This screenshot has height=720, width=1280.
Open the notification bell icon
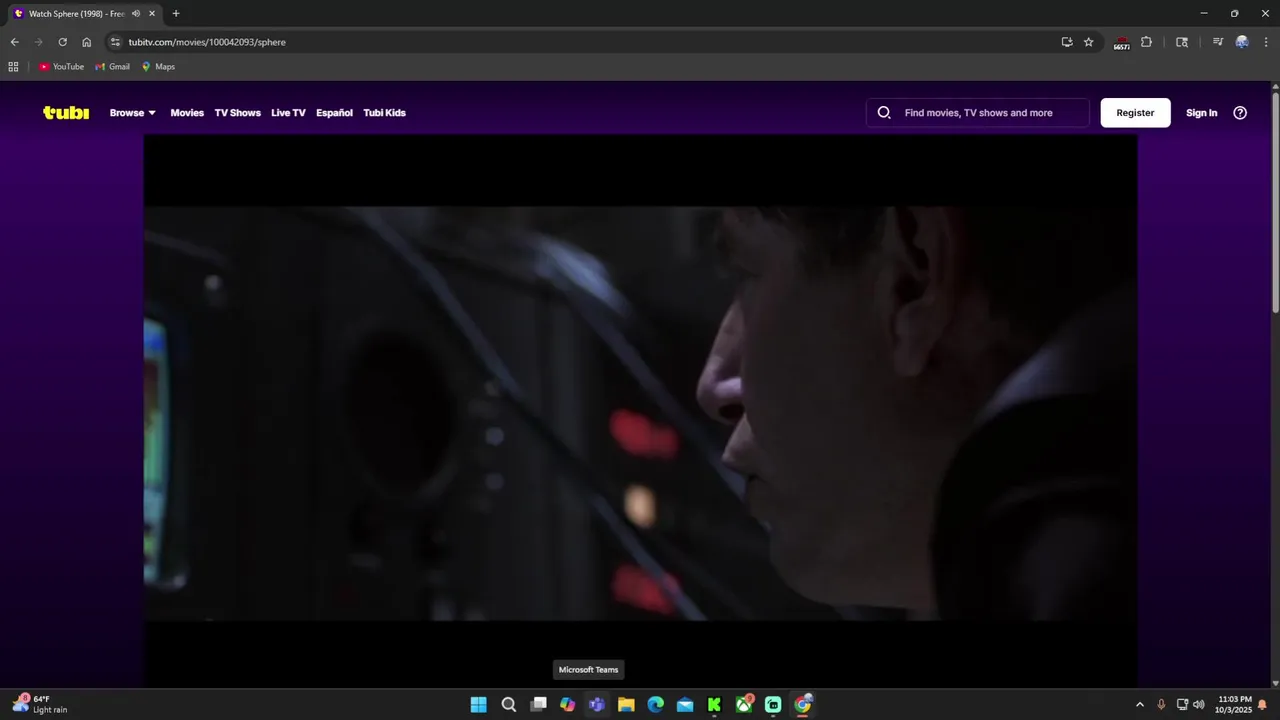coord(1262,705)
